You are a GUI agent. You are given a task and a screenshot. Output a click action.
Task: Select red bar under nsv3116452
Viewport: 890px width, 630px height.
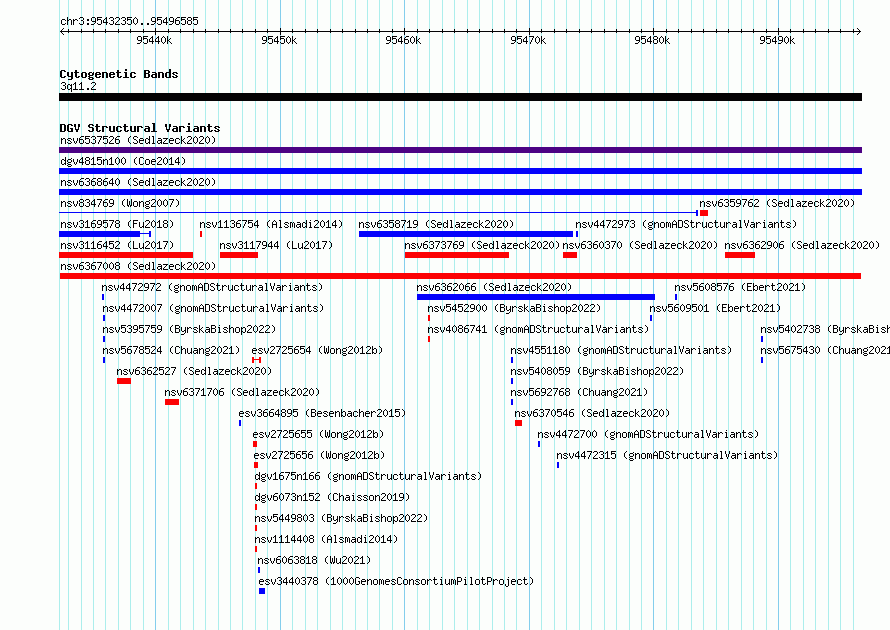(x=126, y=255)
